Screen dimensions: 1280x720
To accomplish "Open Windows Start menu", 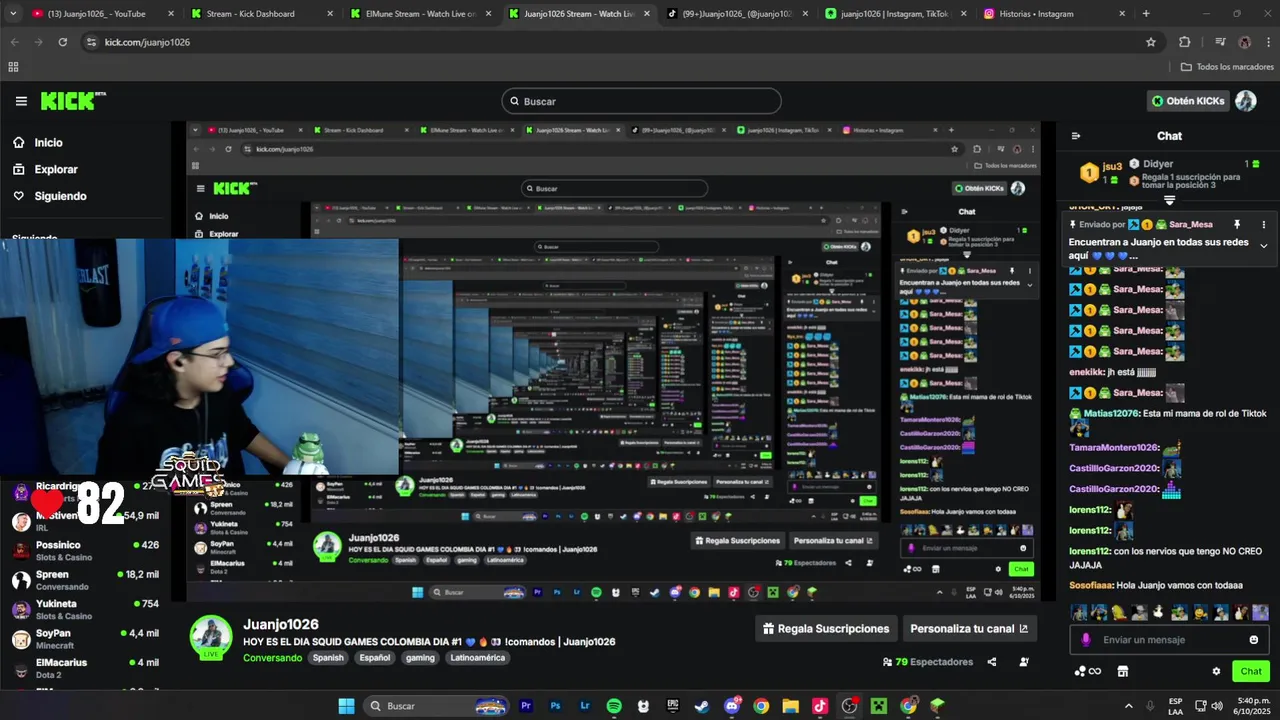I will point(346,706).
